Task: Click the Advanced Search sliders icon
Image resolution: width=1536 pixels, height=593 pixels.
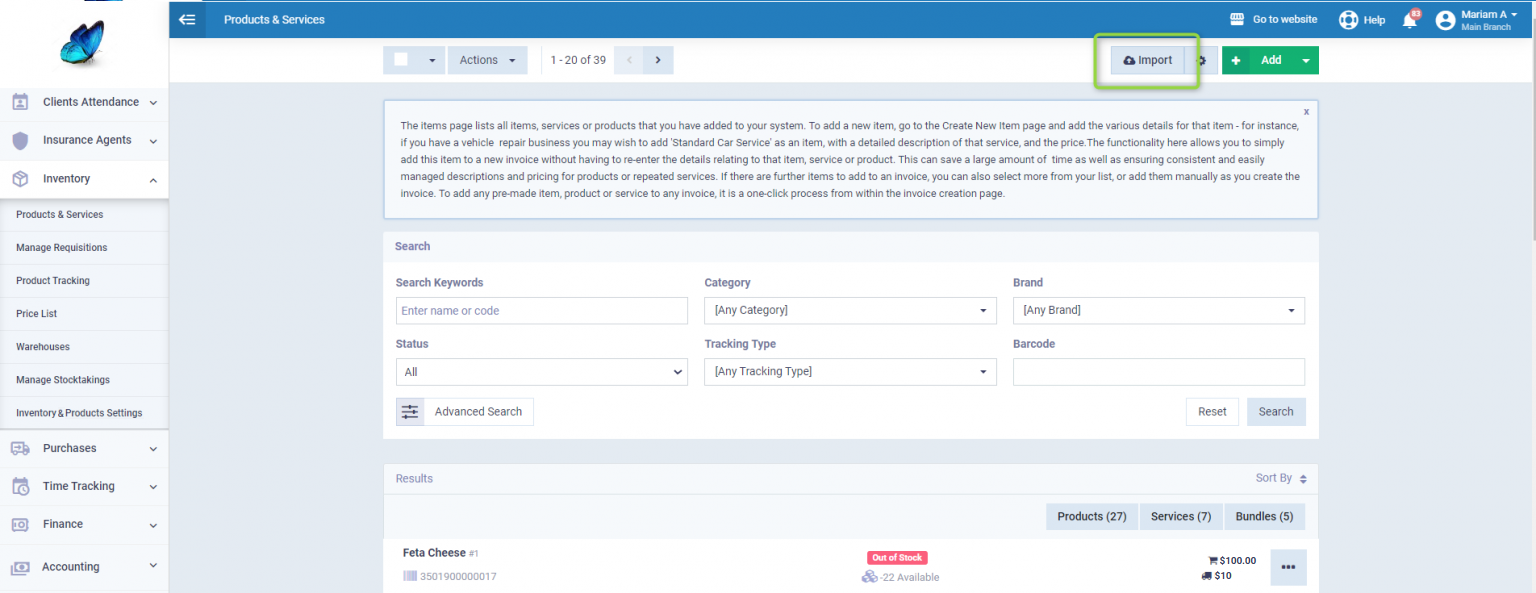Action: [410, 412]
